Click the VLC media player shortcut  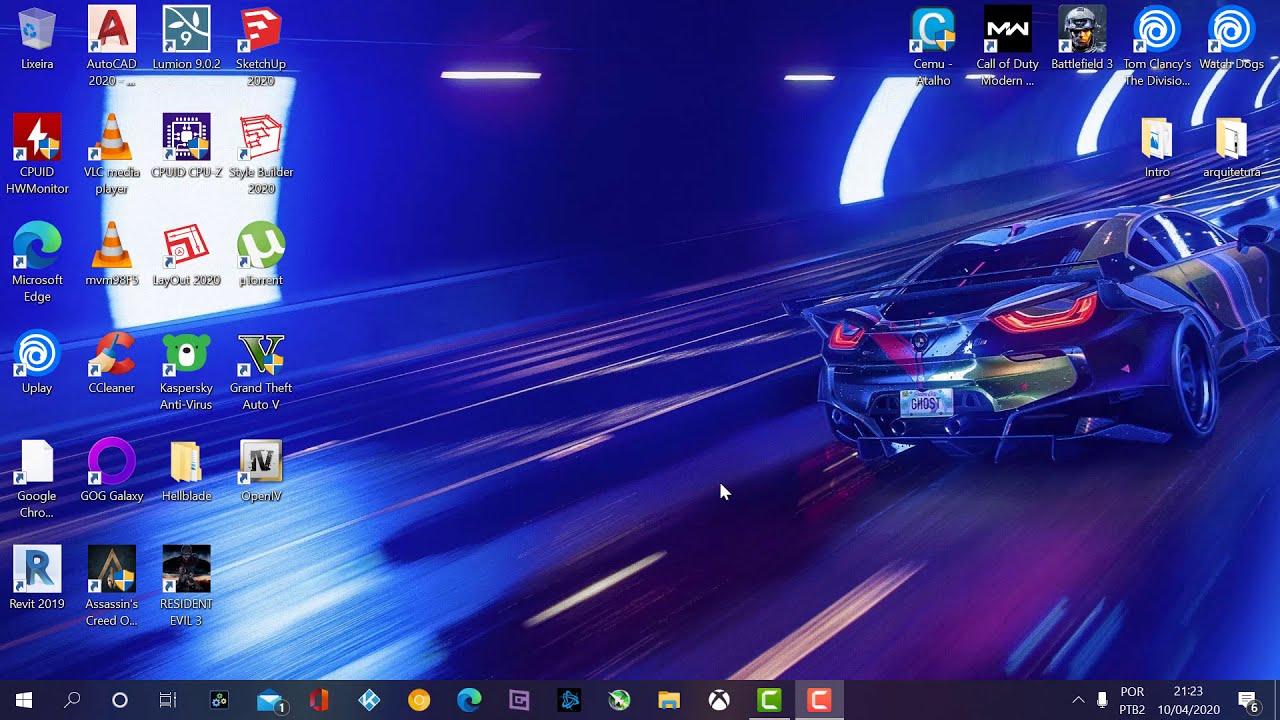(112, 154)
